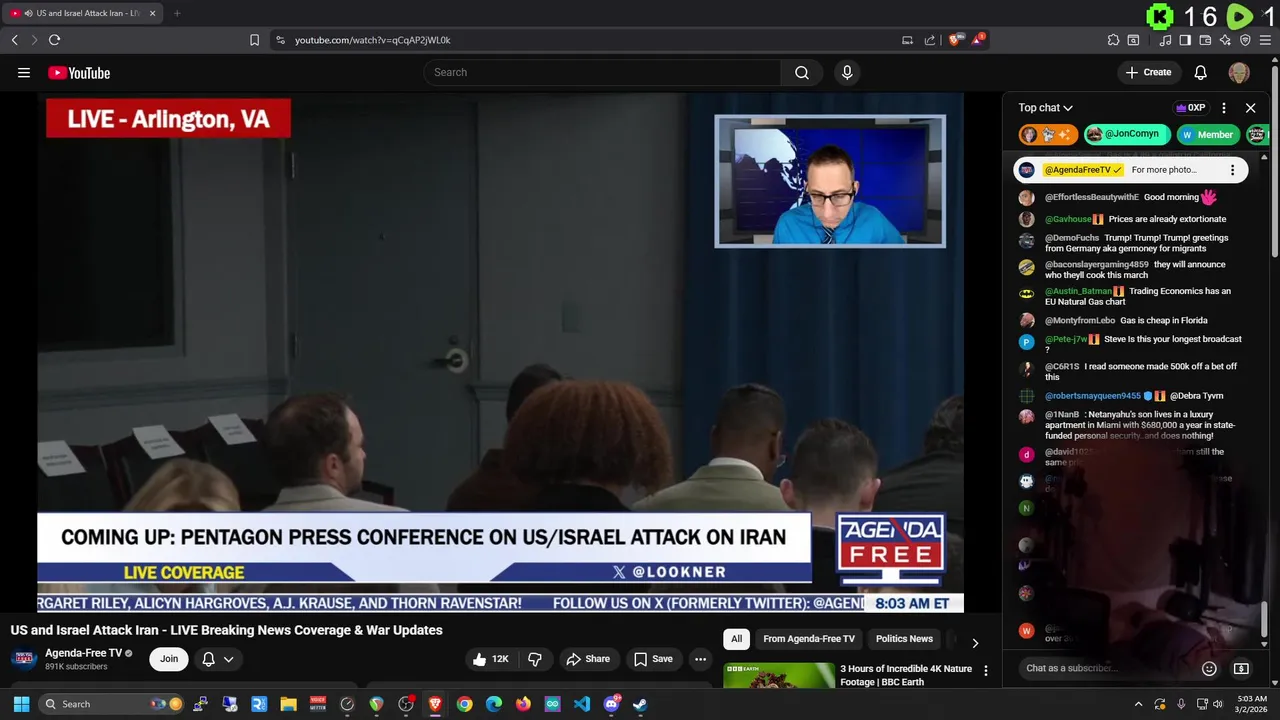Image resolution: width=1280 pixels, height=720 pixels.
Task: Open the Create button
Action: (1148, 72)
